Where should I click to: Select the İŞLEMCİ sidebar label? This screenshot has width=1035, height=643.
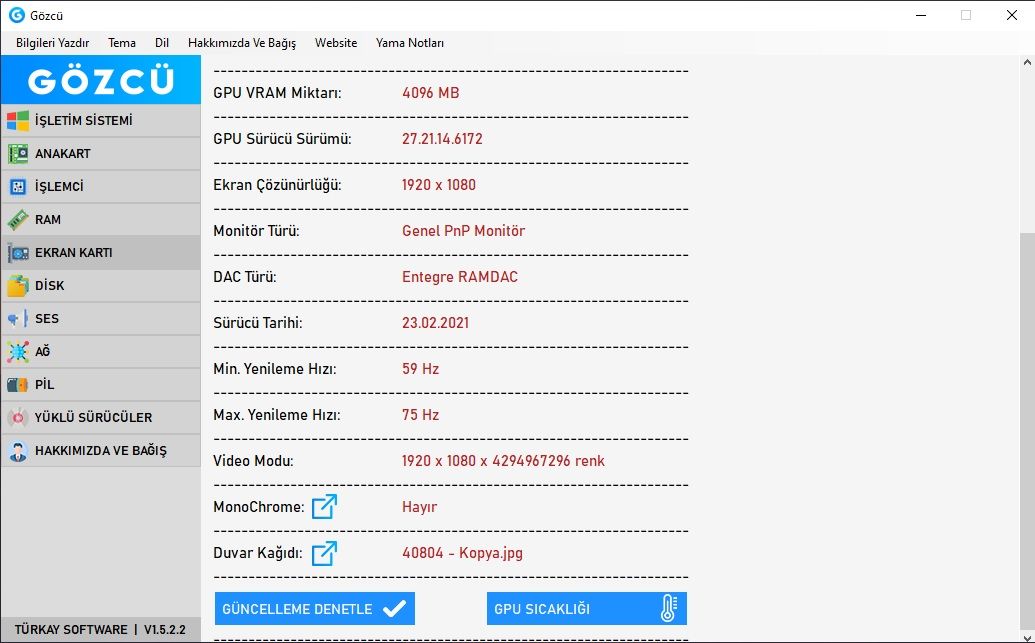(59, 187)
